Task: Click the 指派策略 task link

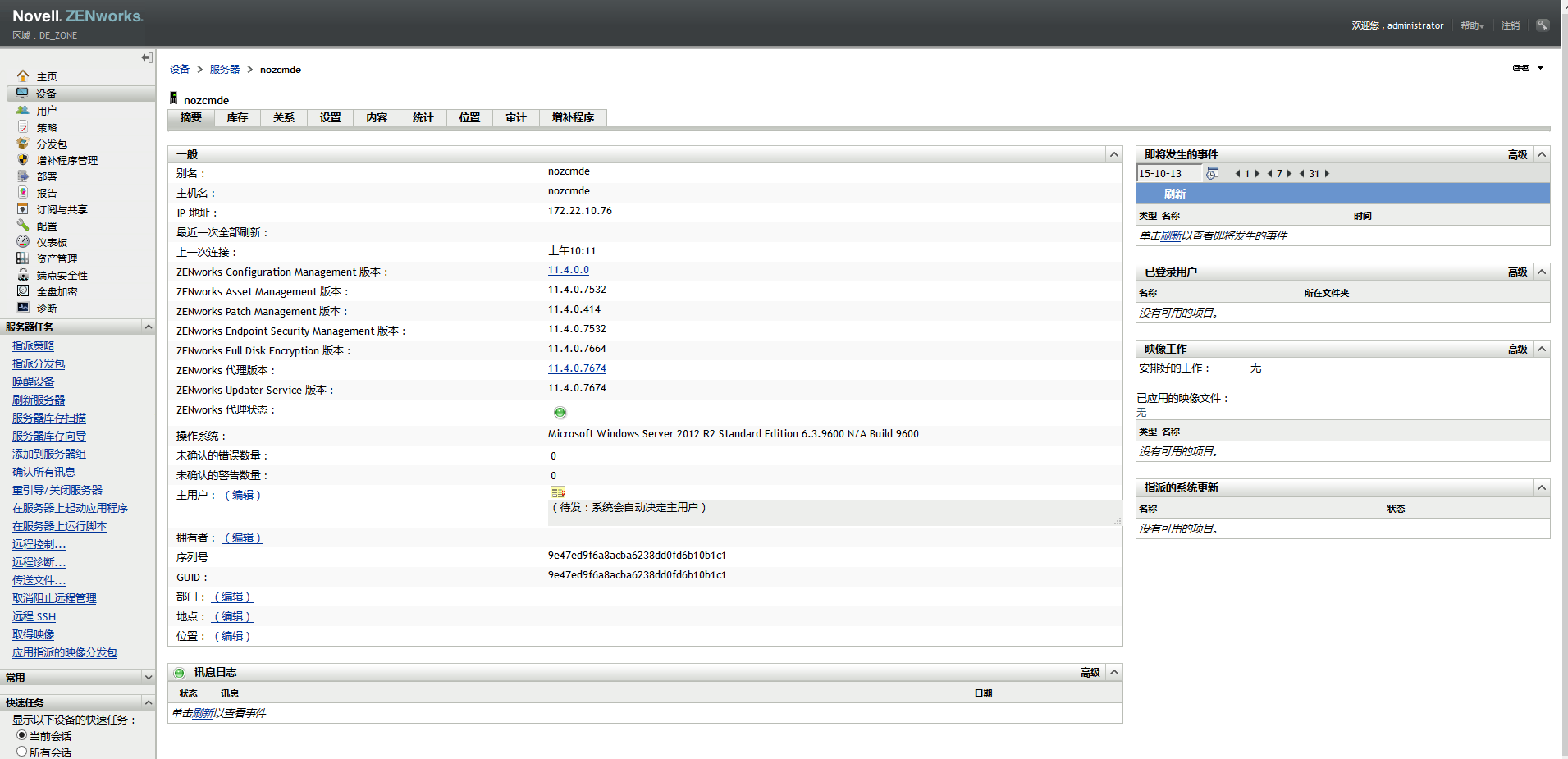Action: [x=34, y=346]
